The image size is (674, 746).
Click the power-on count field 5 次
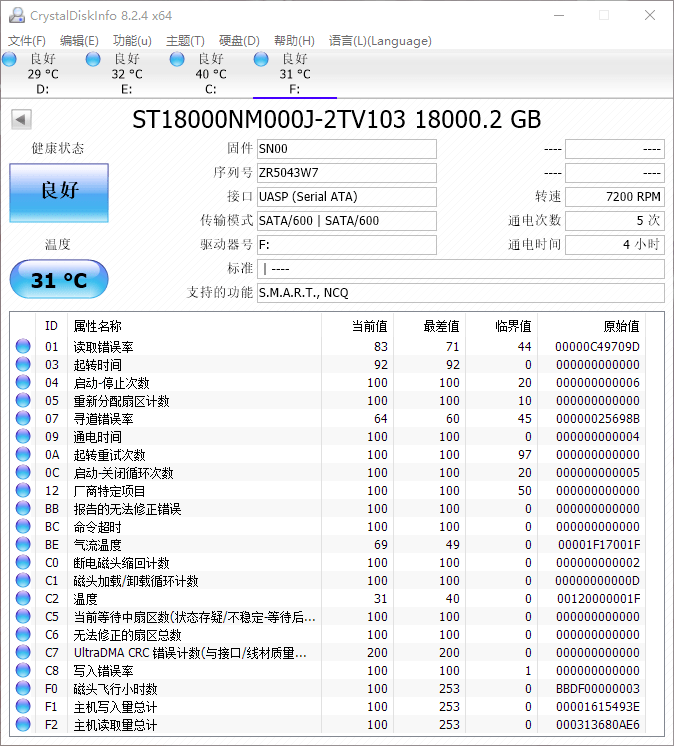615,221
